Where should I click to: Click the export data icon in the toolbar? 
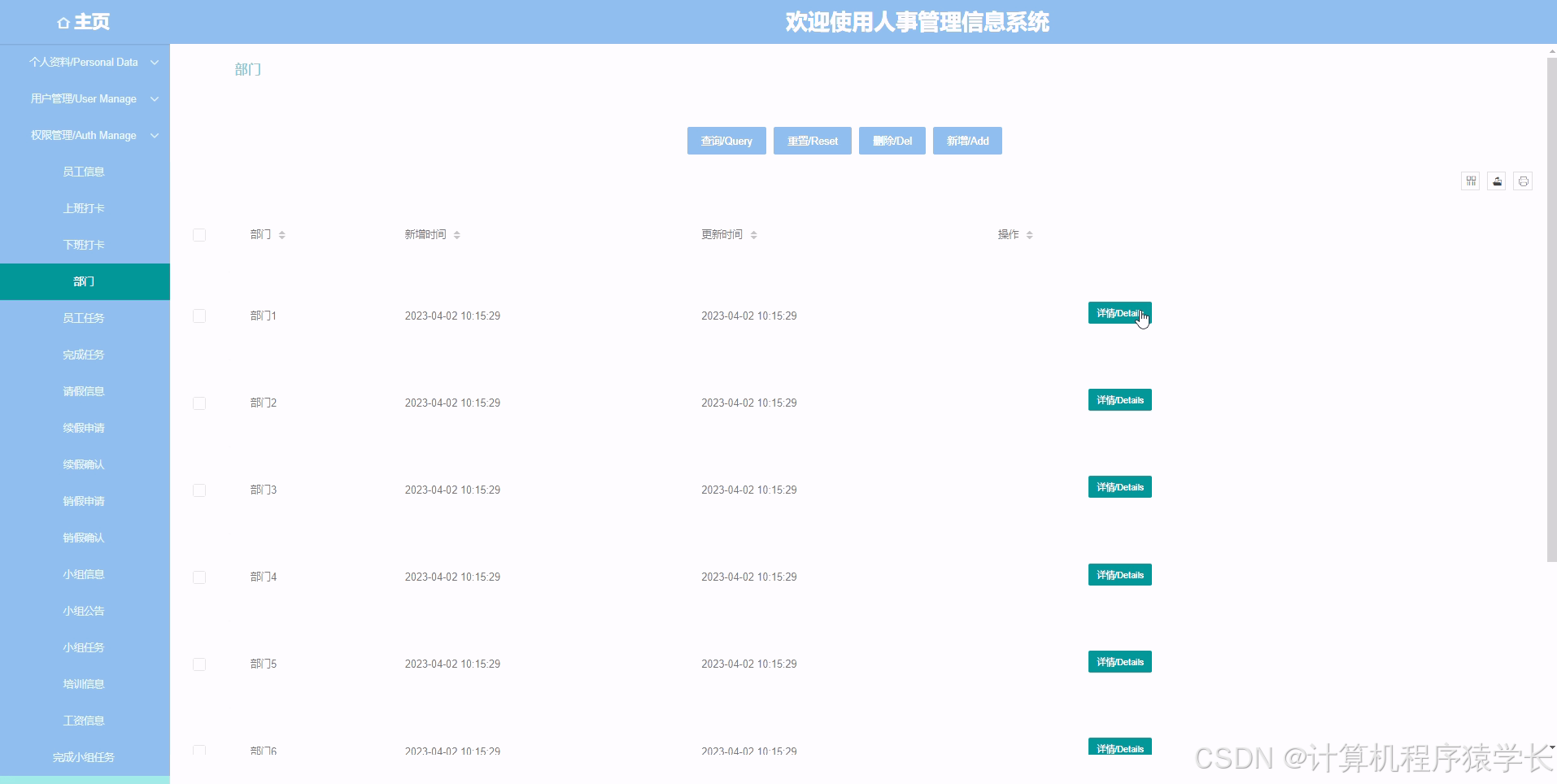(1497, 181)
